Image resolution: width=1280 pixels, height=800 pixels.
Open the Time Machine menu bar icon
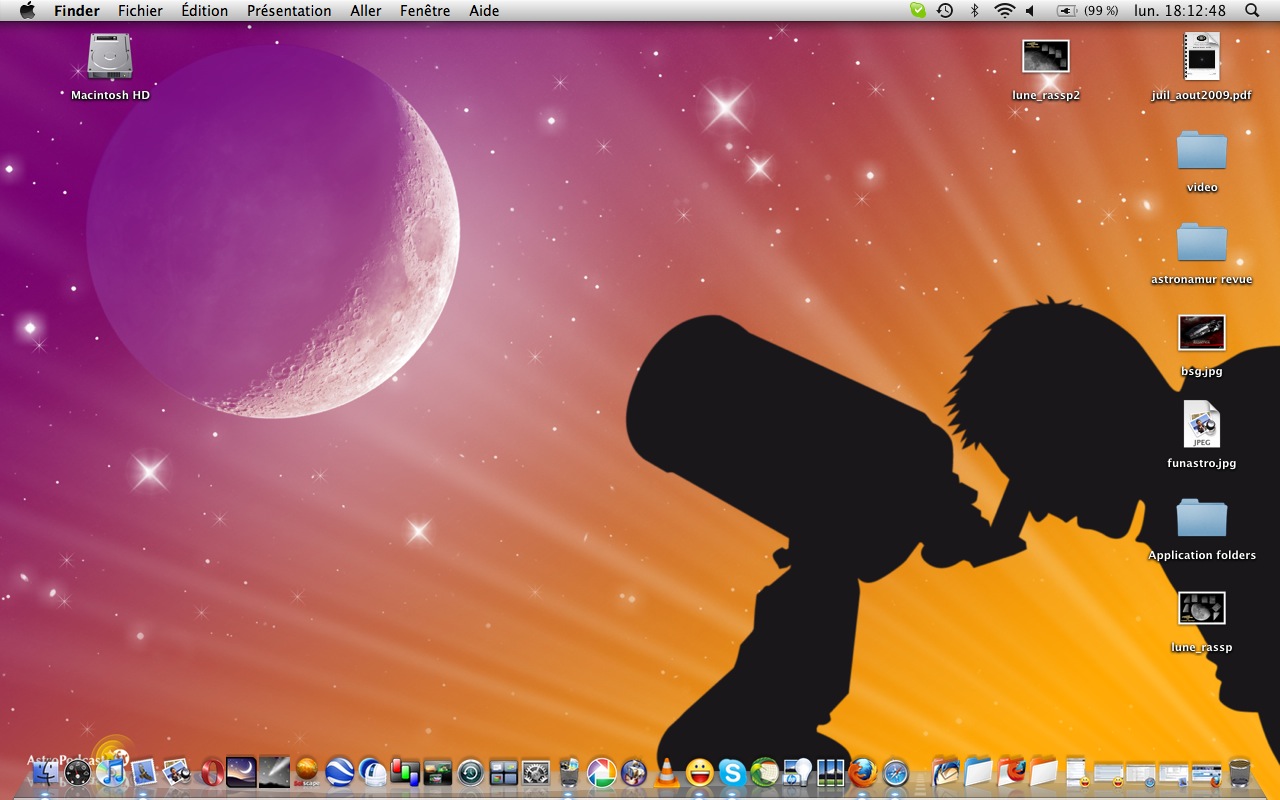945,11
